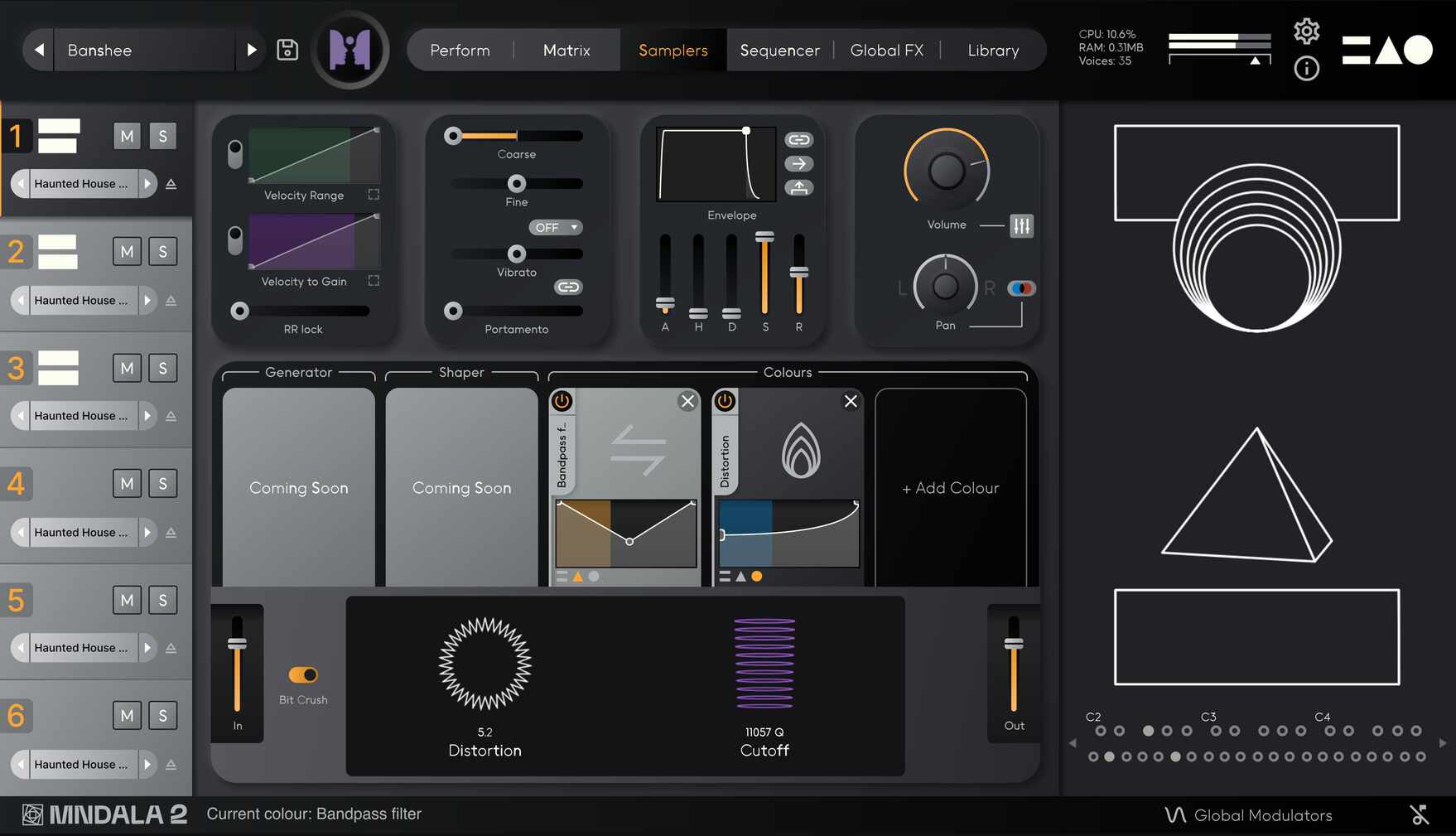Click the next-preset arrow beside Banshee
This screenshot has width=1456, height=836.
coord(252,50)
